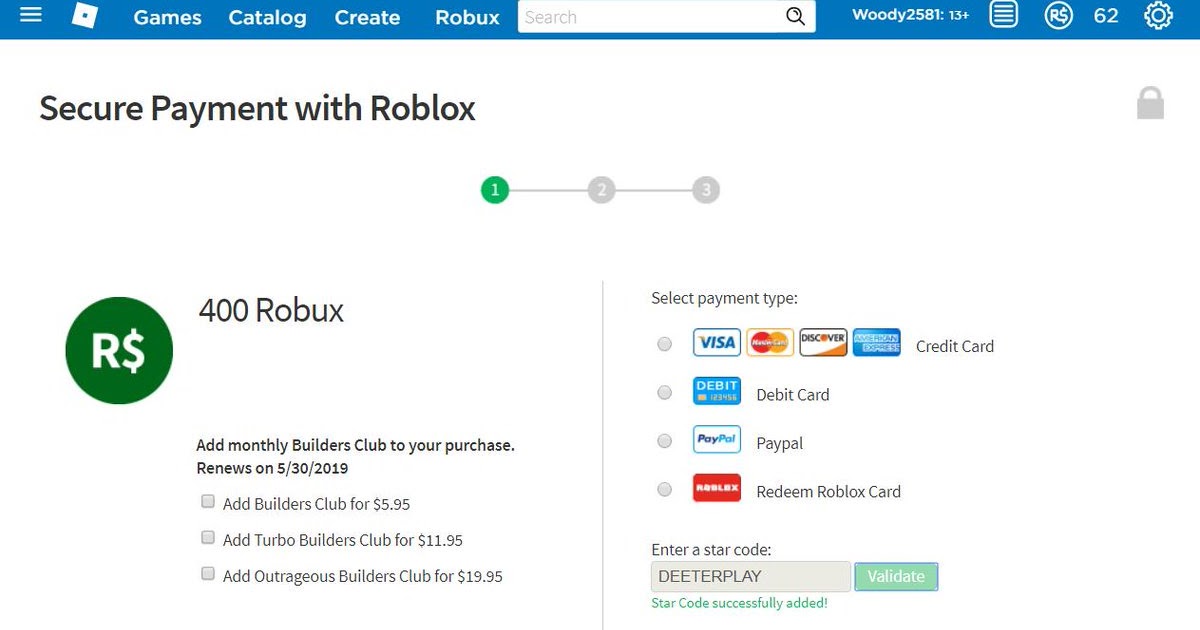Viewport: 1200px width, 630px height.
Task: Click the Debit card logo
Action: 717,391
